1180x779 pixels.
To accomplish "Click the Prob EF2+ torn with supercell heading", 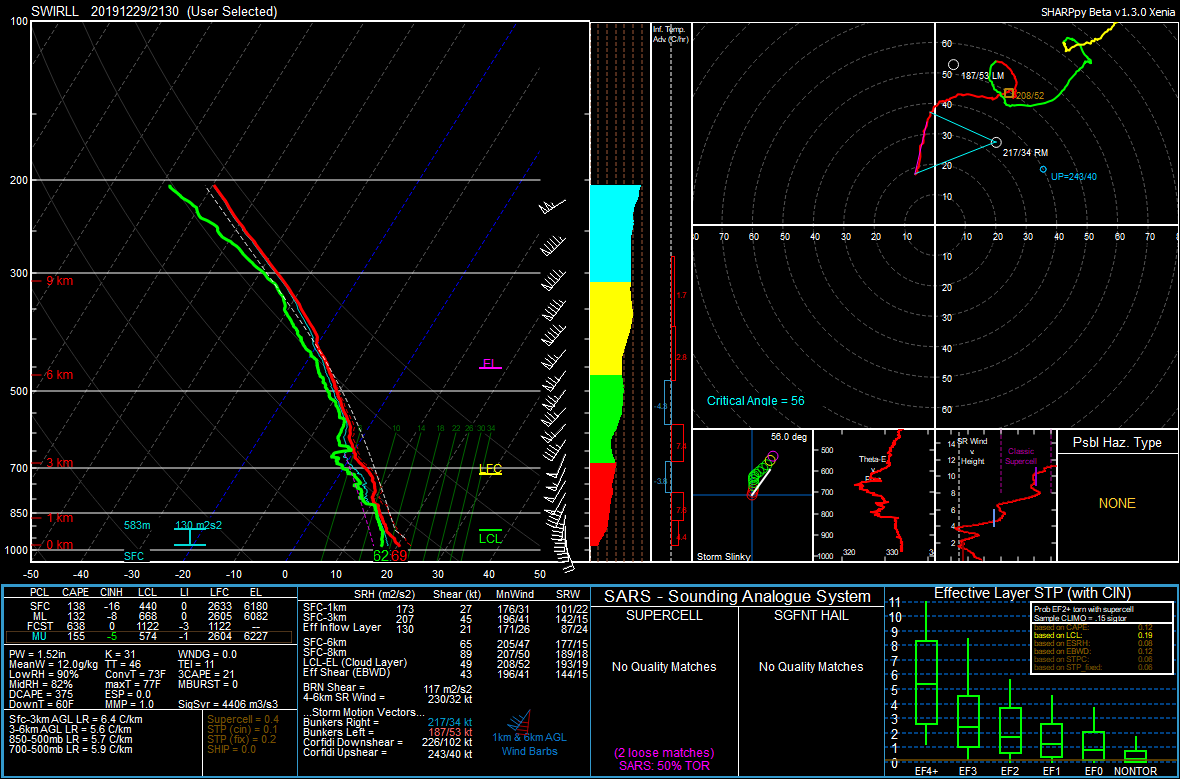I will pos(1083,610).
